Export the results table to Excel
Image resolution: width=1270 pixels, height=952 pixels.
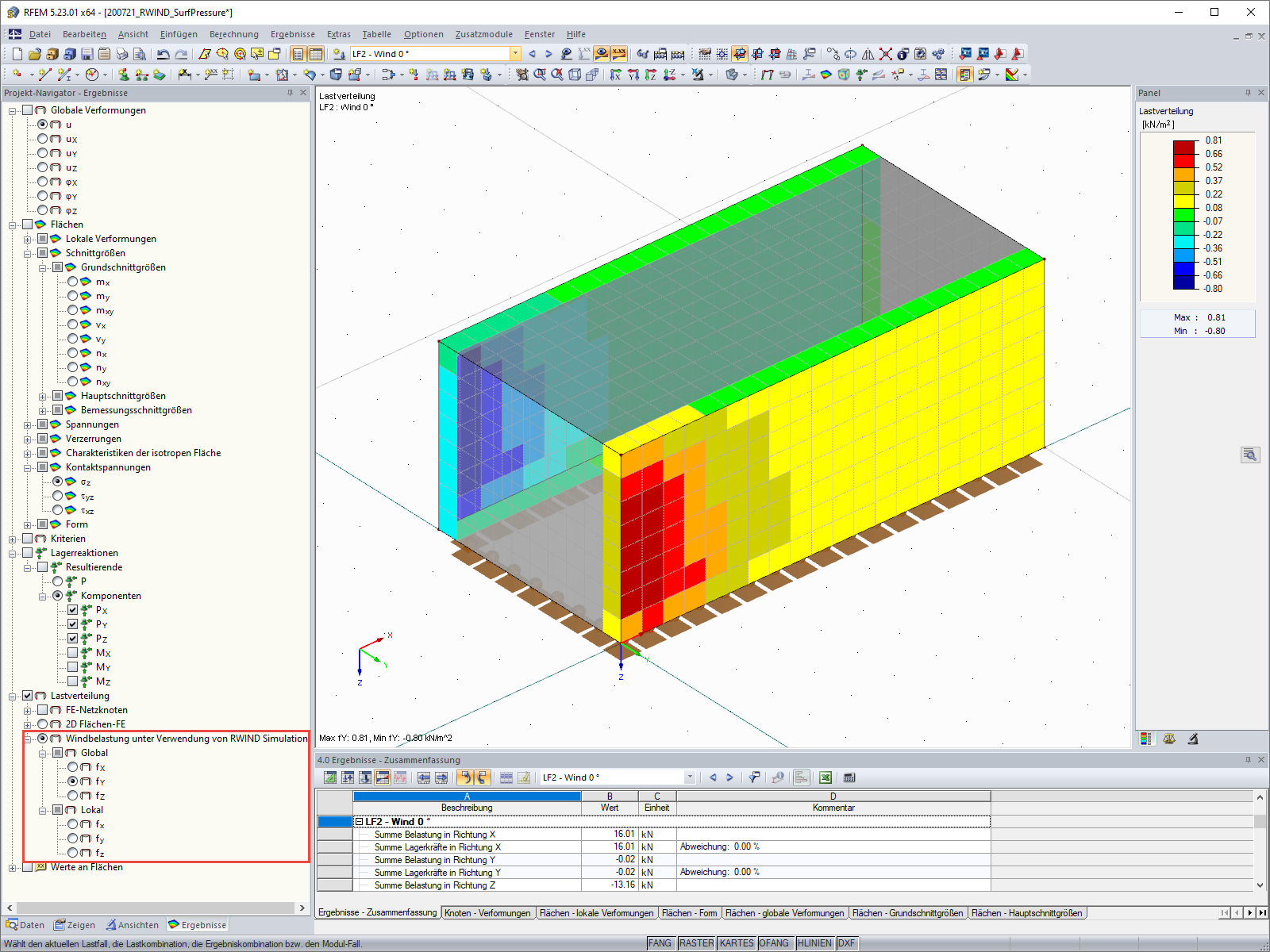tap(825, 777)
